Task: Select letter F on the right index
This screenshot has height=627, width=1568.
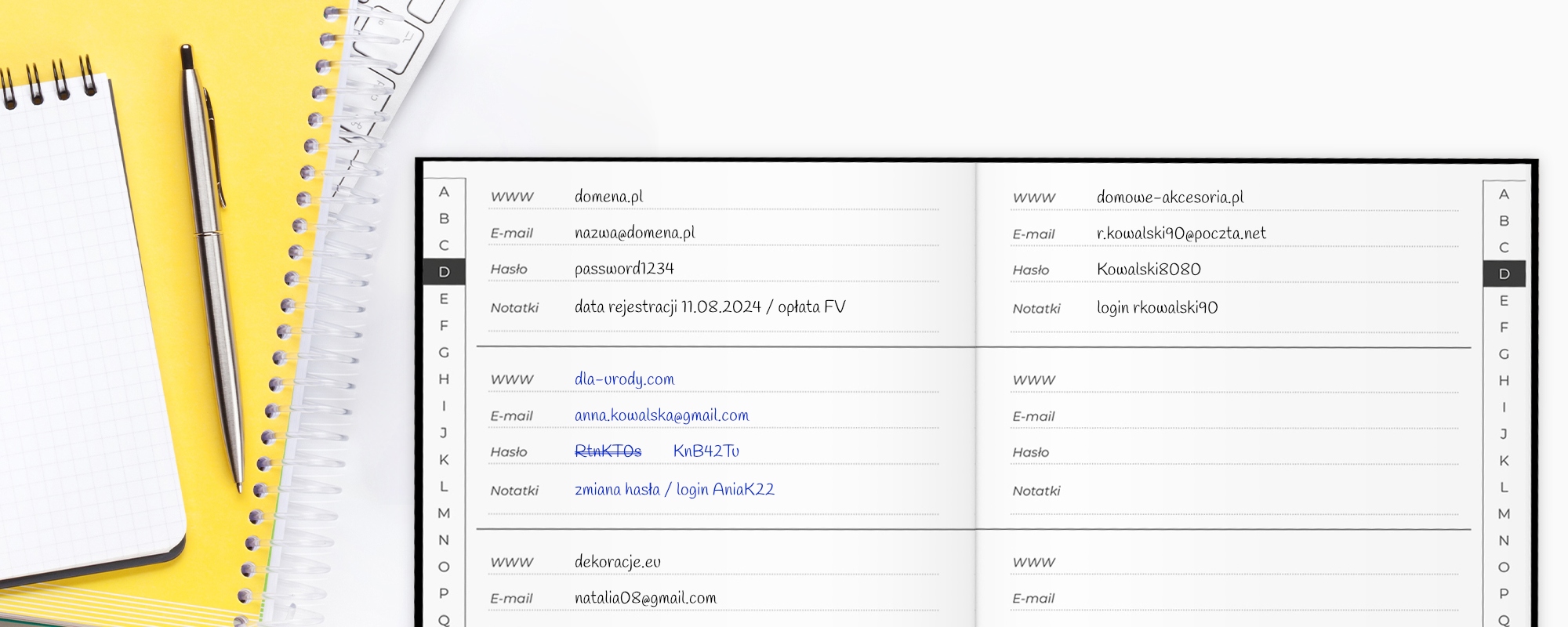Action: pyautogui.click(x=1504, y=328)
